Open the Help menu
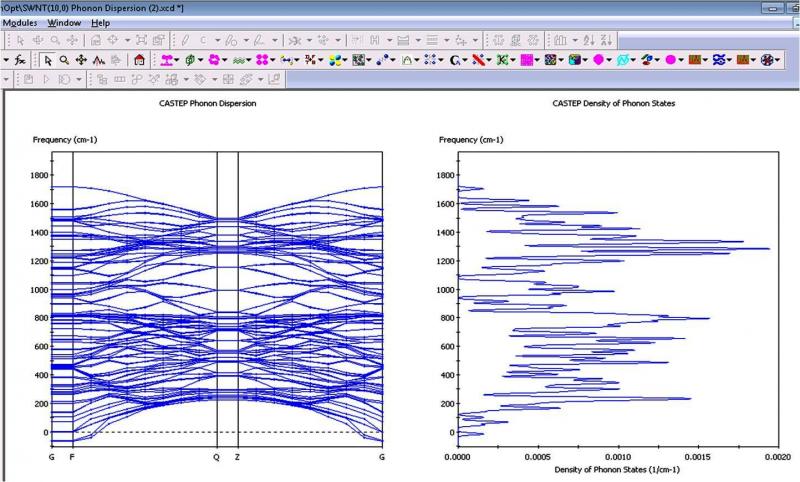This screenshot has height=482, width=800. pyautogui.click(x=101, y=23)
